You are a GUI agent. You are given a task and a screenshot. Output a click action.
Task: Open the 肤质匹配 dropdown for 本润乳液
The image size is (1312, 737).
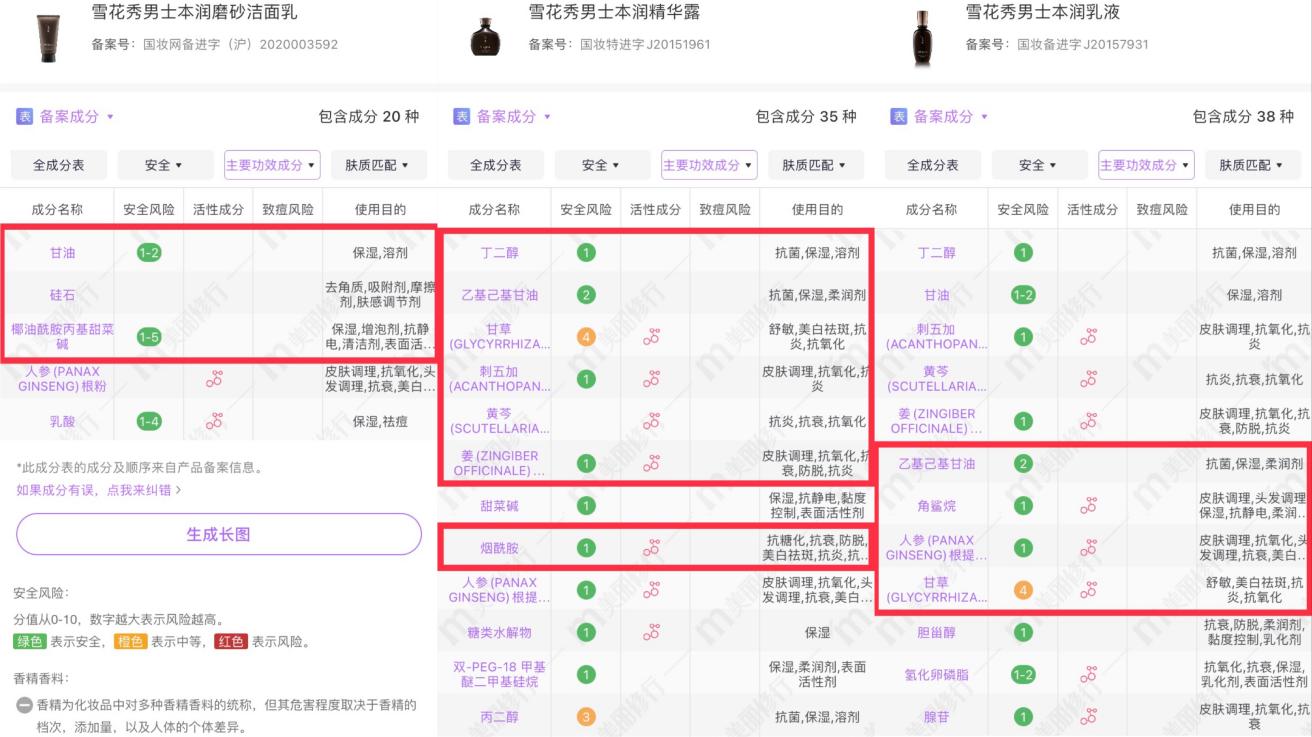point(1249,165)
